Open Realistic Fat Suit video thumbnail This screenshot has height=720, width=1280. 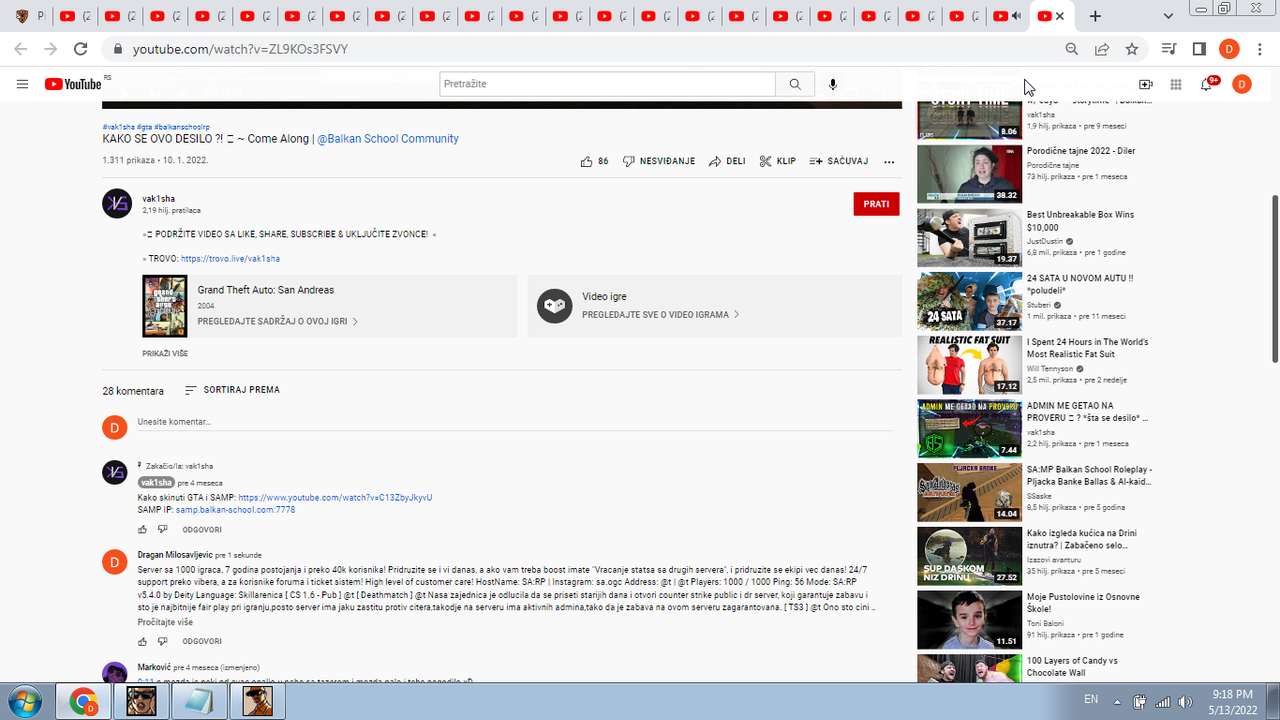tap(969, 365)
